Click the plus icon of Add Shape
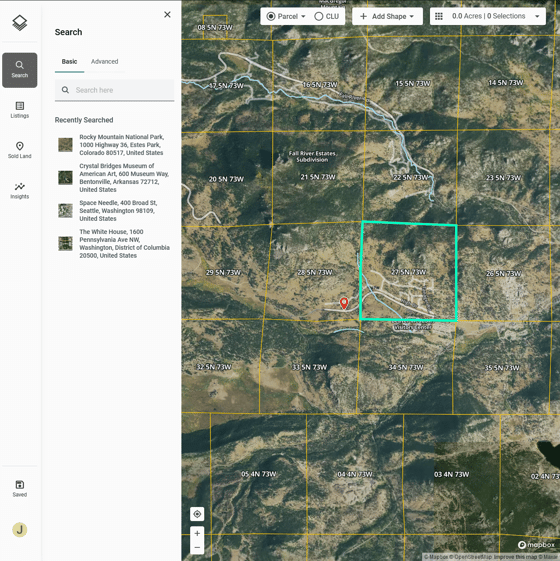The height and width of the screenshot is (561, 560). coord(363,16)
